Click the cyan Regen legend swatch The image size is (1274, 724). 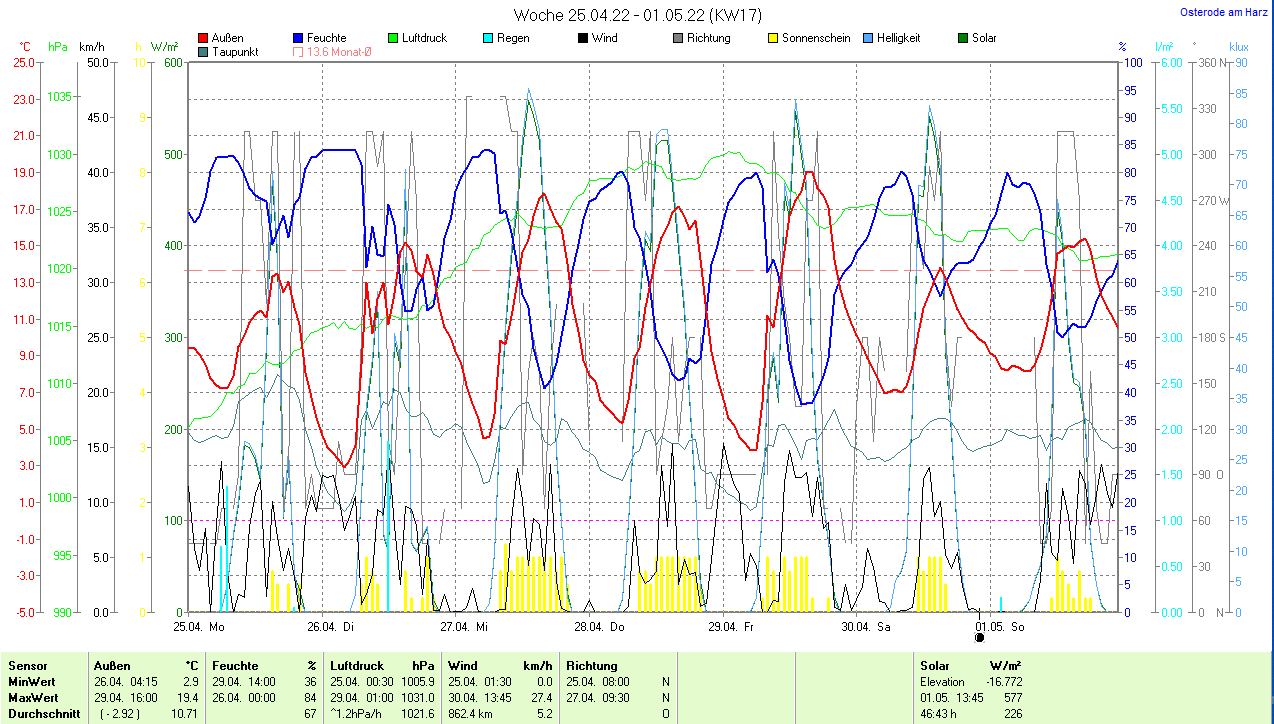point(488,39)
